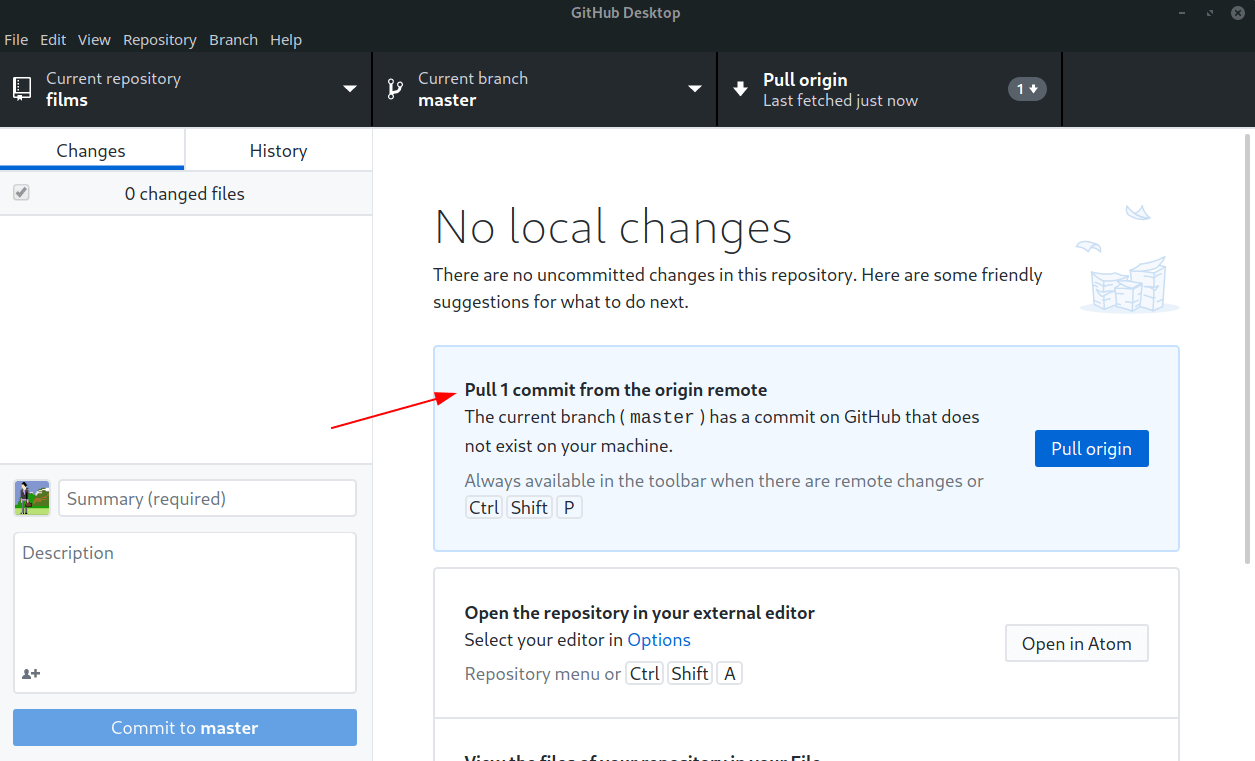Switch to the Changes tab
1255x761 pixels.
click(92, 150)
